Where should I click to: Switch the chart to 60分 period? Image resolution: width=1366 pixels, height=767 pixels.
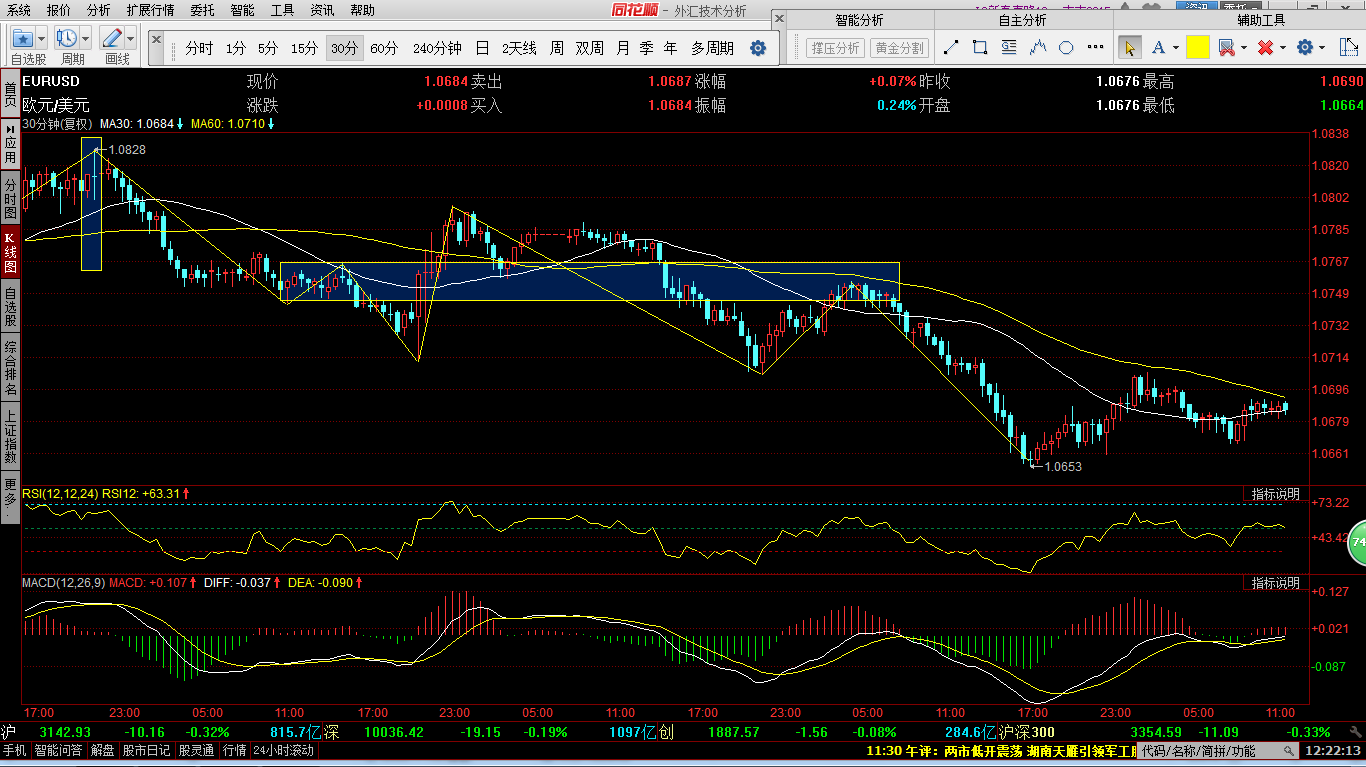coord(384,48)
